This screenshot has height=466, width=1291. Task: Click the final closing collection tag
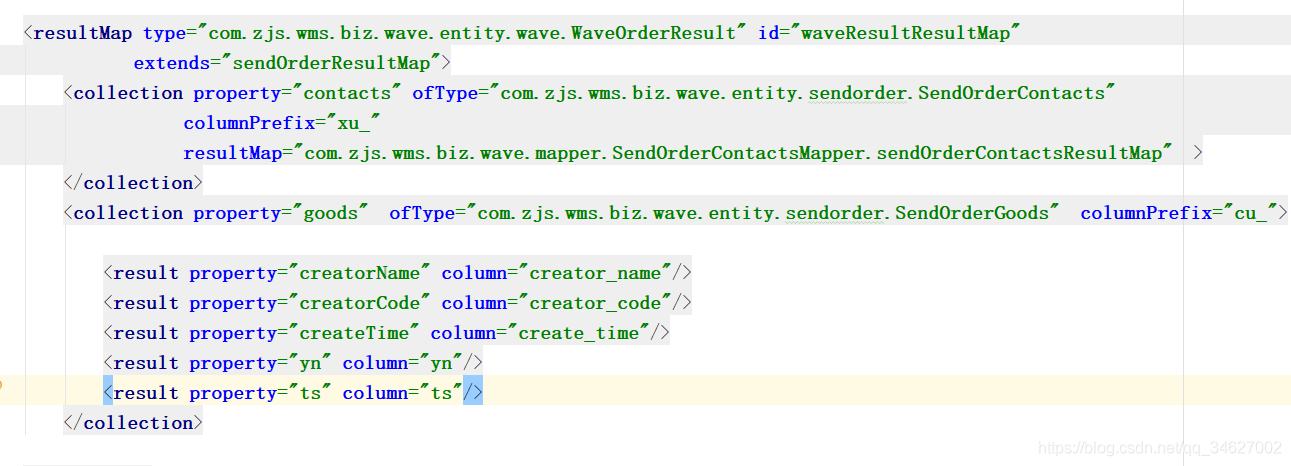pos(133,423)
